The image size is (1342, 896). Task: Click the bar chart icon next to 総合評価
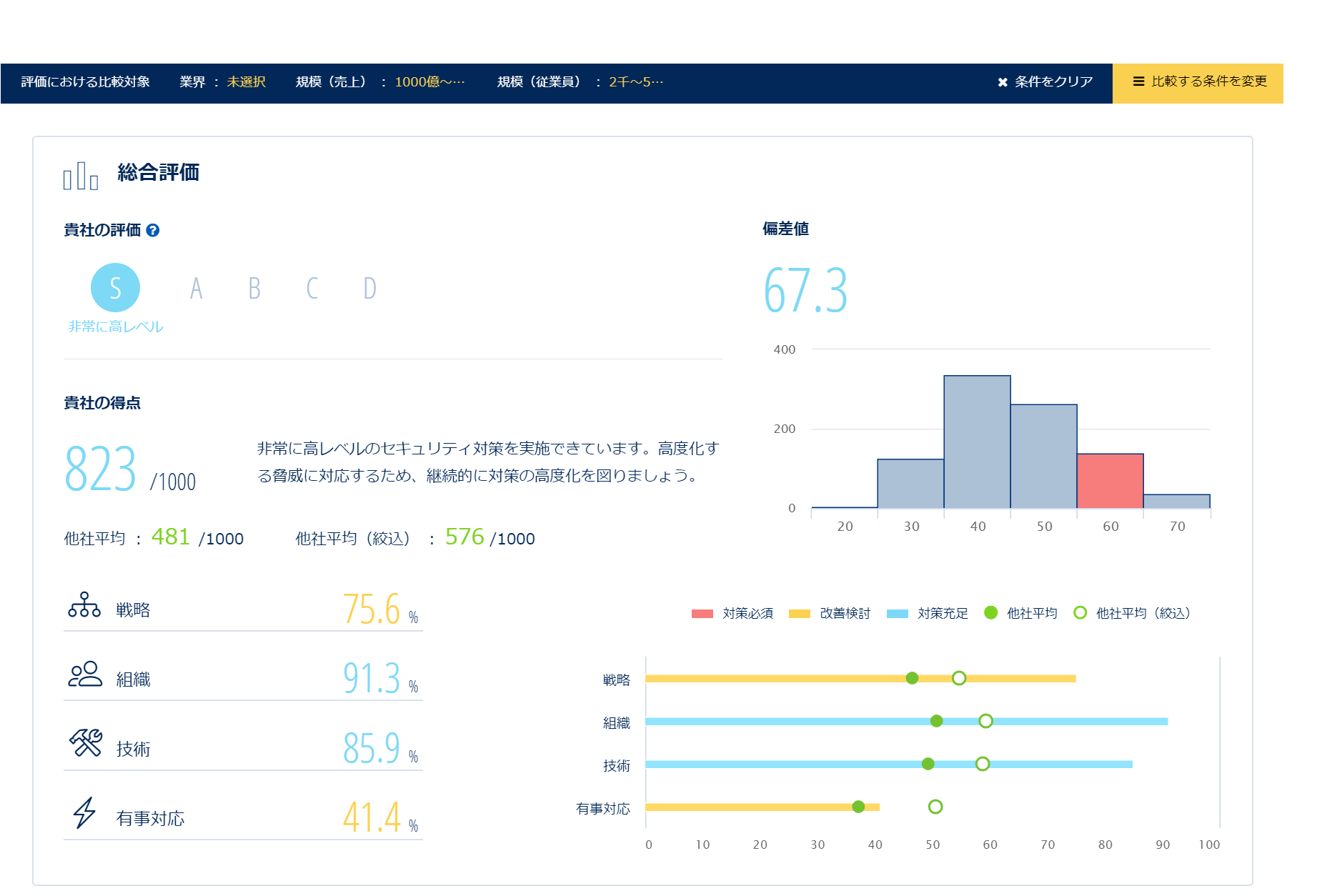click(81, 176)
